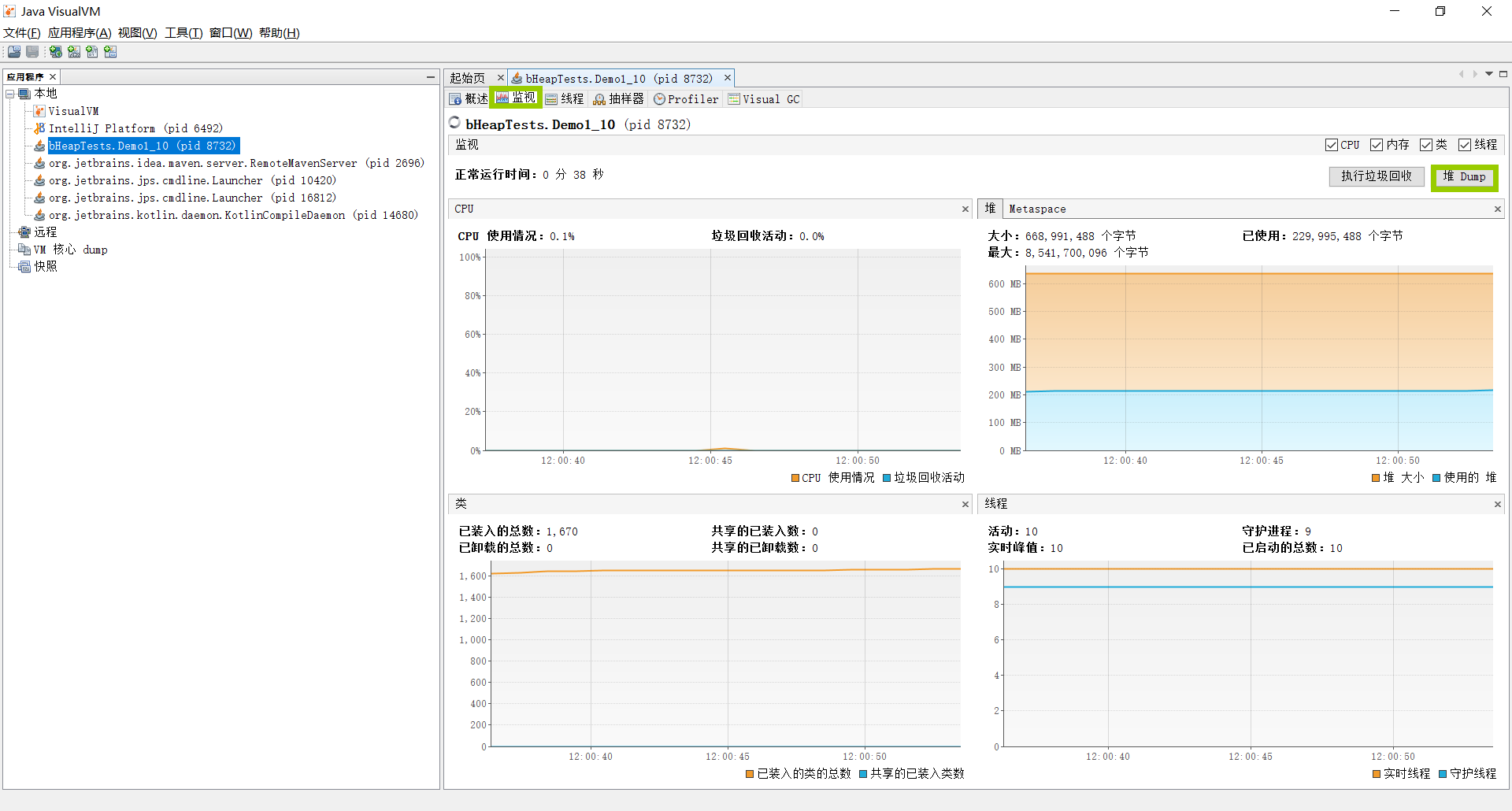Click the Add VM Coredump toolbar icon

(92, 52)
